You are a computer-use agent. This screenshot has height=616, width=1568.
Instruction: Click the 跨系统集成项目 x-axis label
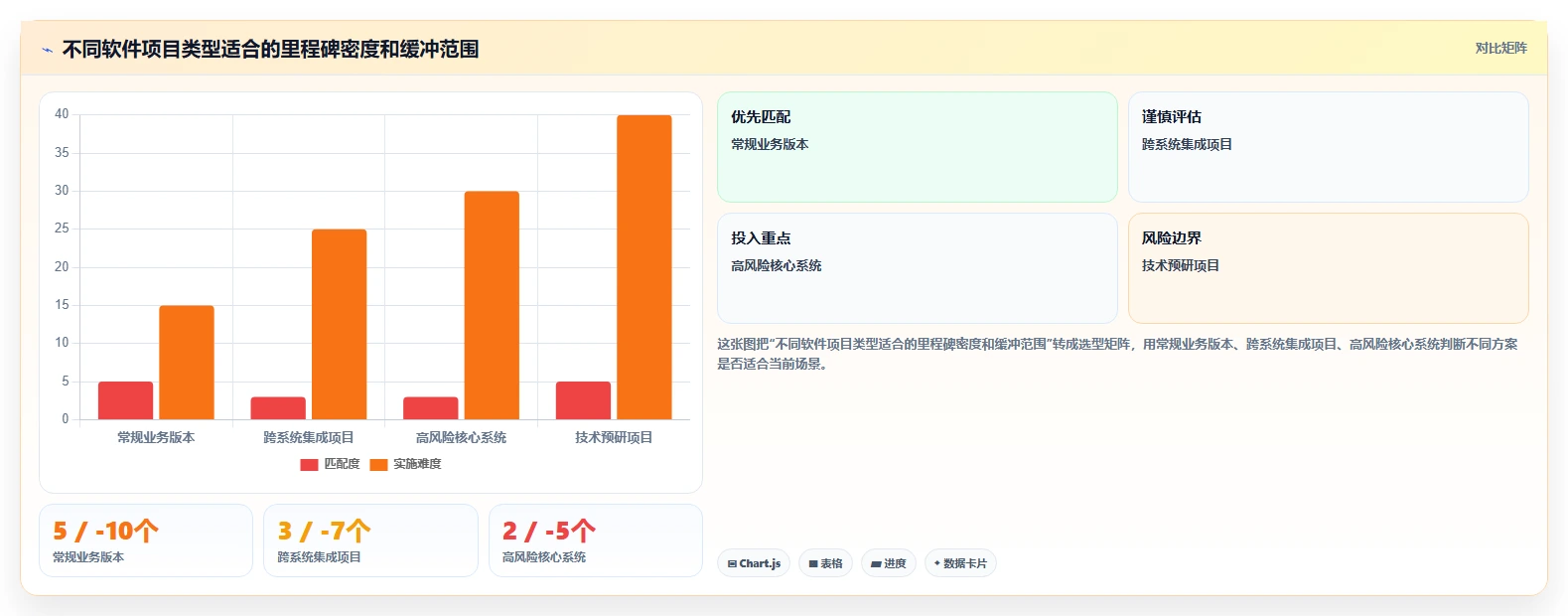tap(309, 437)
